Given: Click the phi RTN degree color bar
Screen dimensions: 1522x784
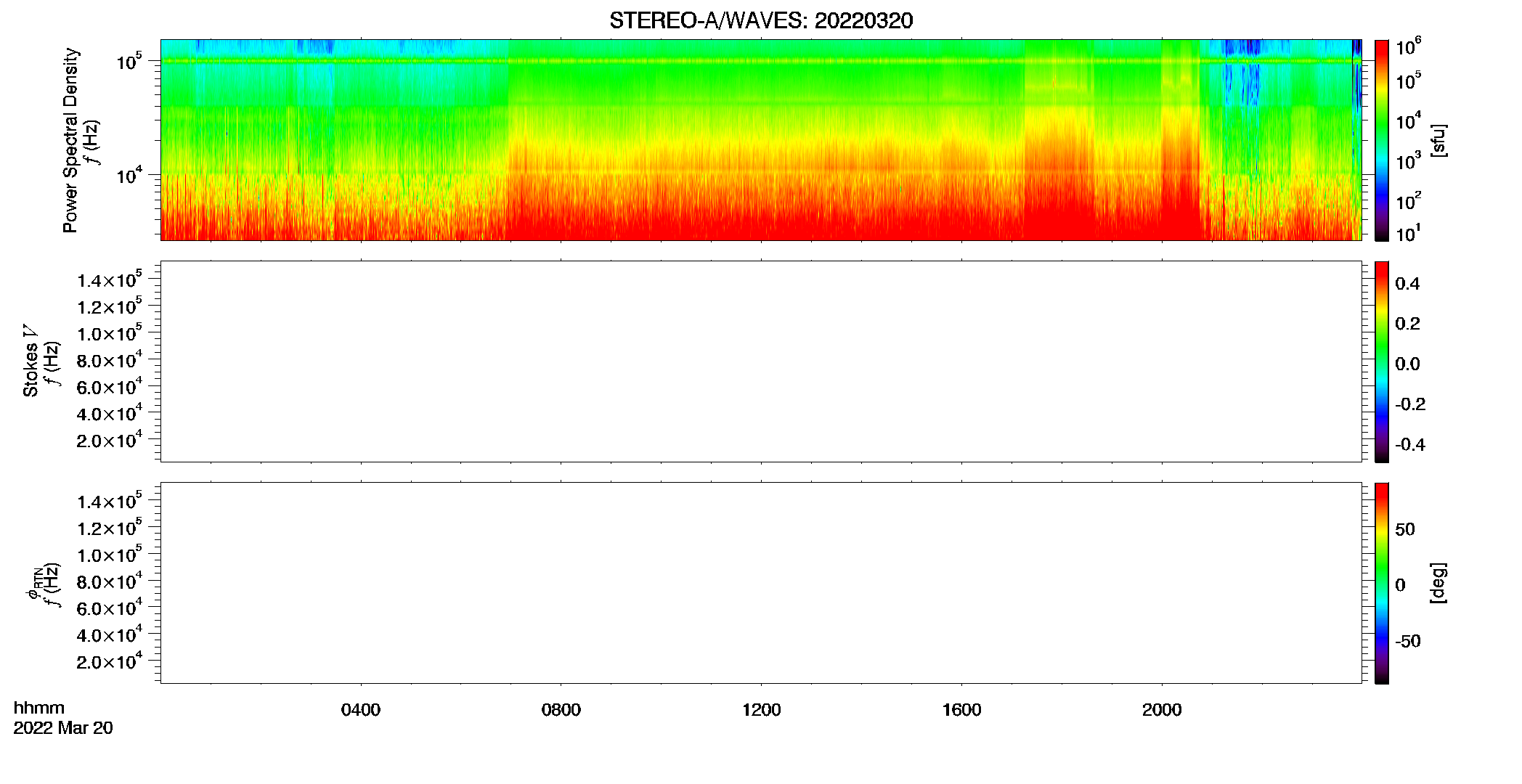Looking at the screenshot, I should coord(1382,583).
